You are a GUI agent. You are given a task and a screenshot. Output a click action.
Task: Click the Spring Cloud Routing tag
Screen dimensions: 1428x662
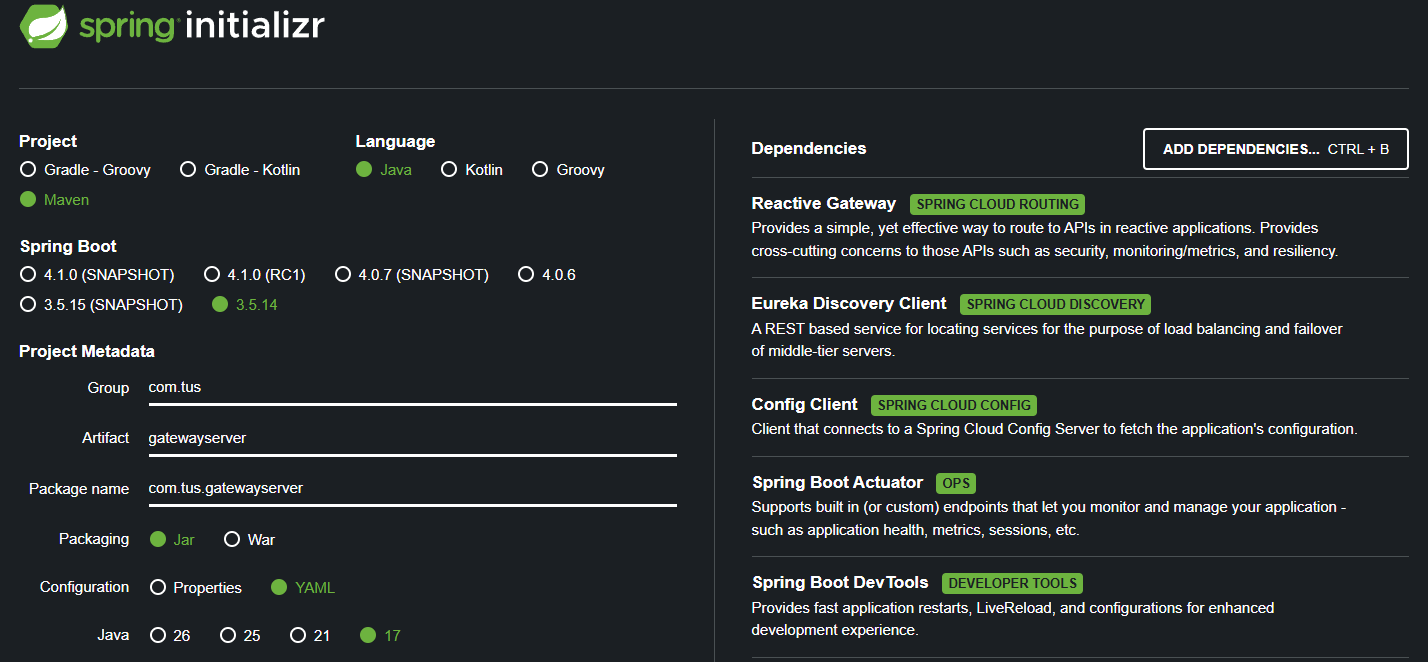point(997,204)
